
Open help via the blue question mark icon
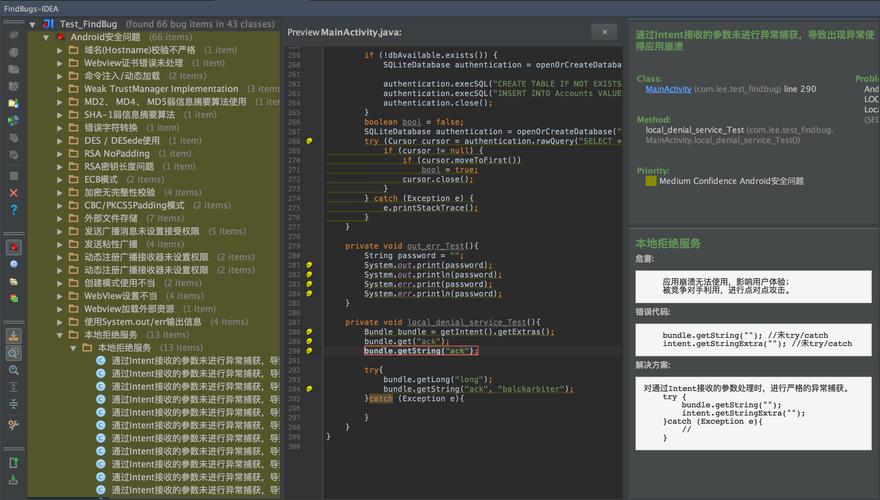pyautogui.click(x=13, y=210)
